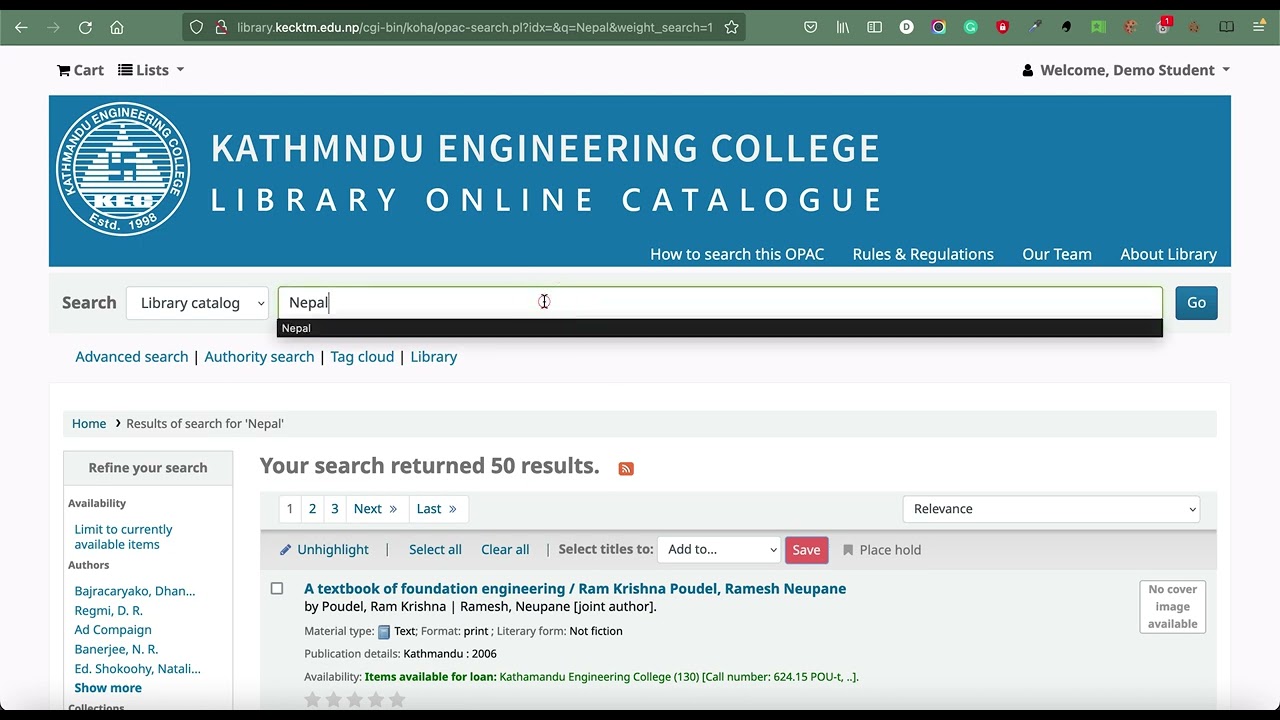Screen dimensions: 1280x720
Task: Open the browser hamburger menu
Action: pyautogui.click(x=1258, y=27)
